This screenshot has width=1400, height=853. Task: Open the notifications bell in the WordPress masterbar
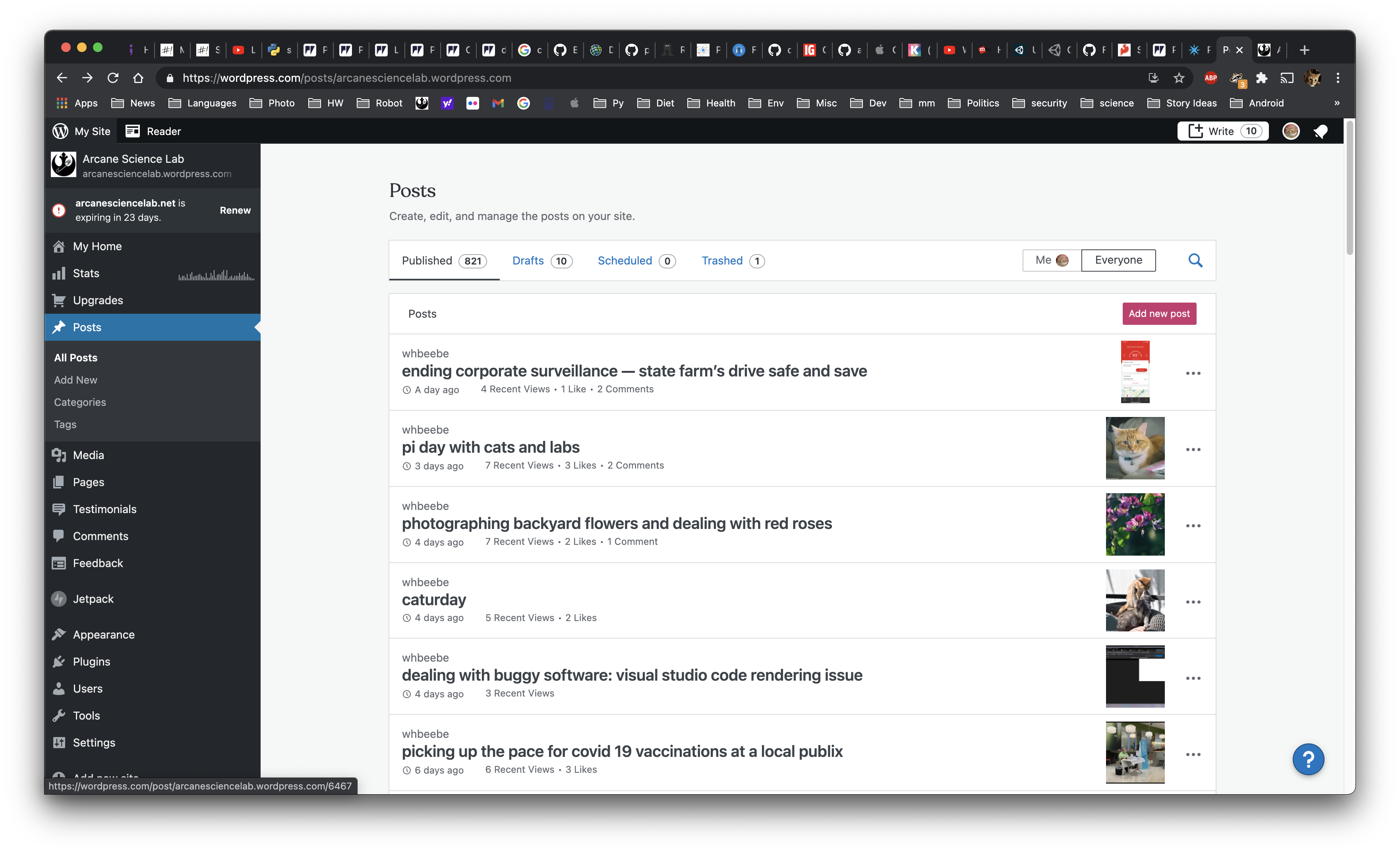pyautogui.click(x=1321, y=131)
